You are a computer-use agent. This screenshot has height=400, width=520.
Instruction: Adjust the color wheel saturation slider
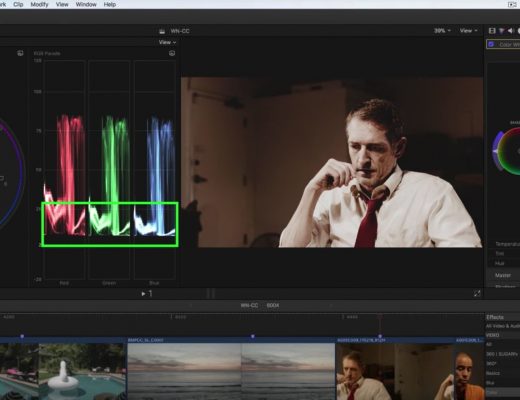pos(497,152)
